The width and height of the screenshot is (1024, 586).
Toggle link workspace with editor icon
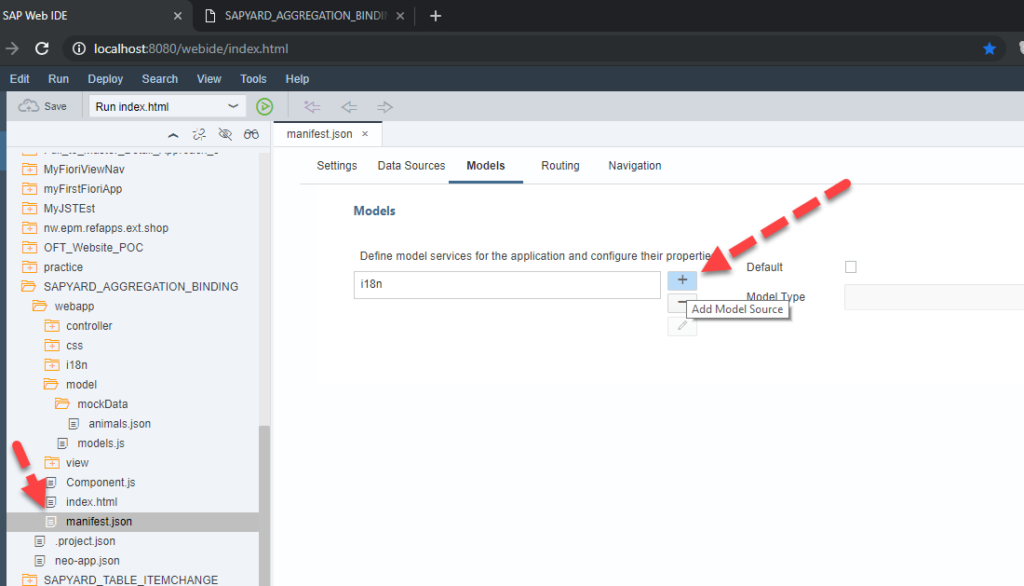(199, 135)
